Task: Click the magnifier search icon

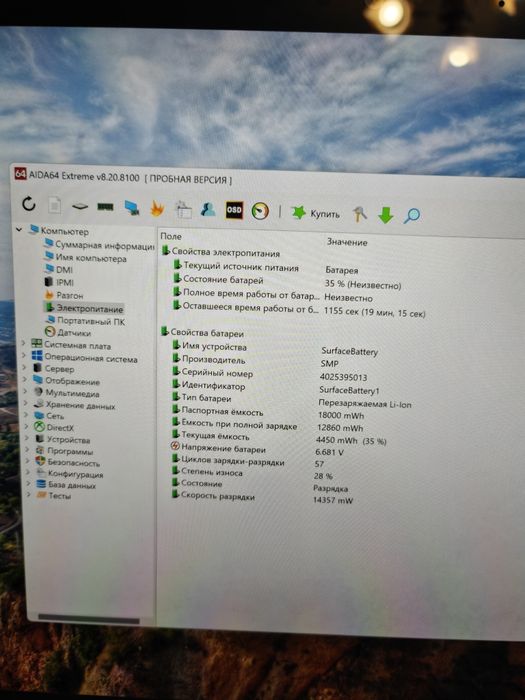Action: (412, 216)
